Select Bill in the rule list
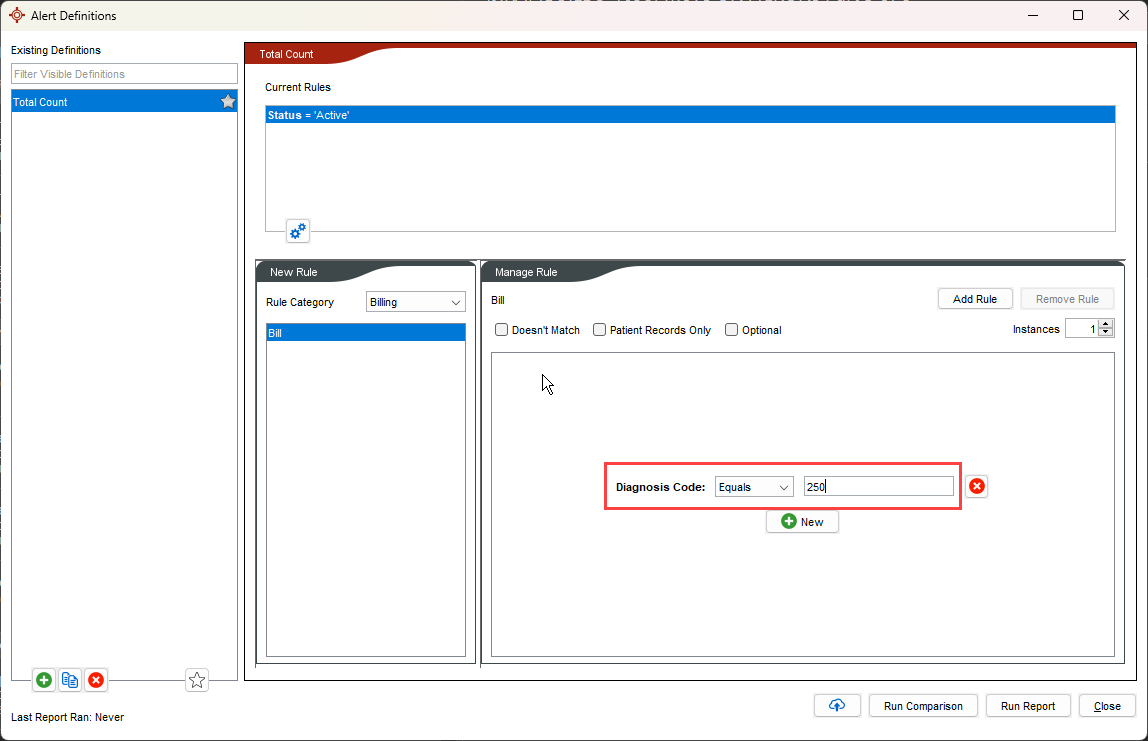1148x741 pixels. [x=365, y=332]
